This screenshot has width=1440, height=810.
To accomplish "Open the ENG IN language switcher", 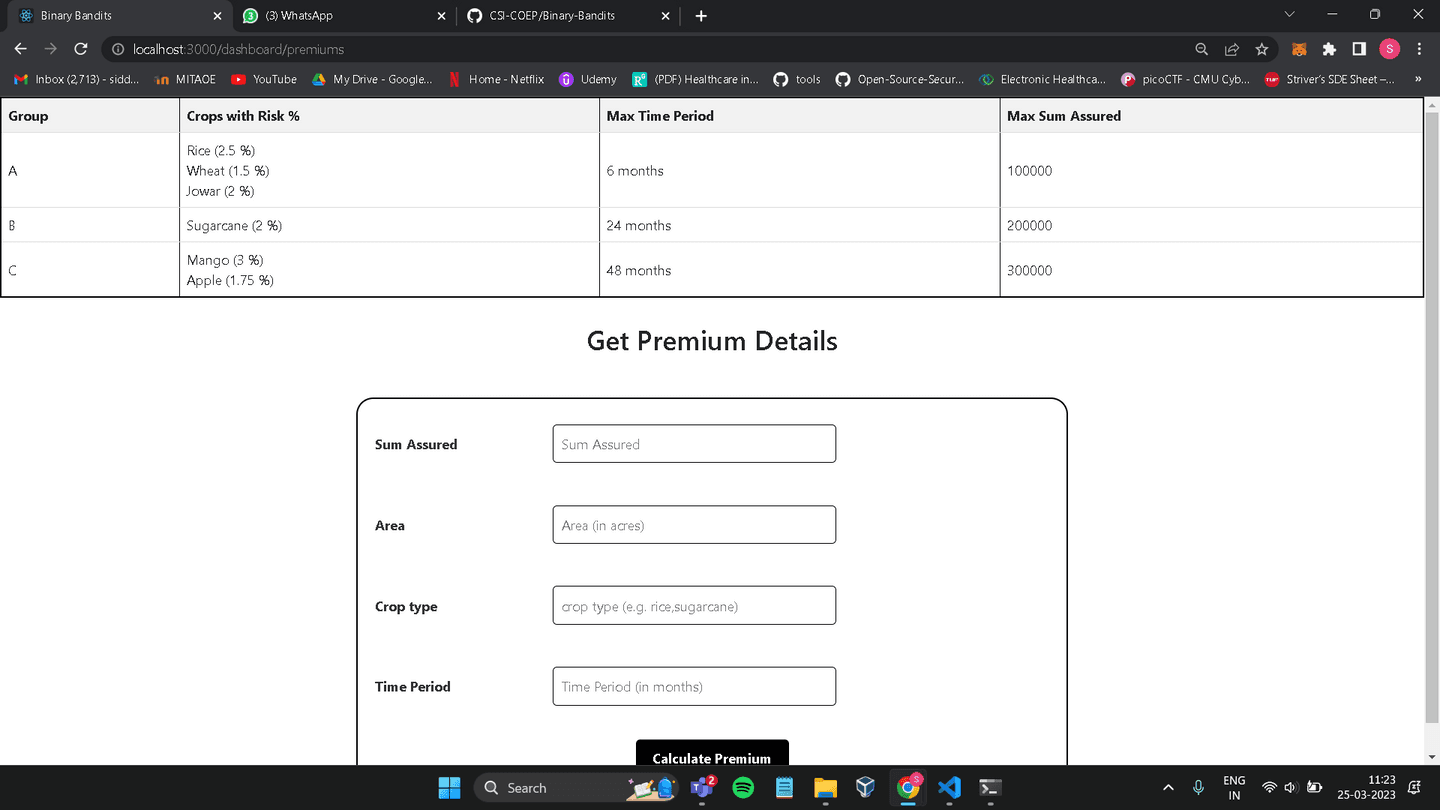I will point(1234,788).
